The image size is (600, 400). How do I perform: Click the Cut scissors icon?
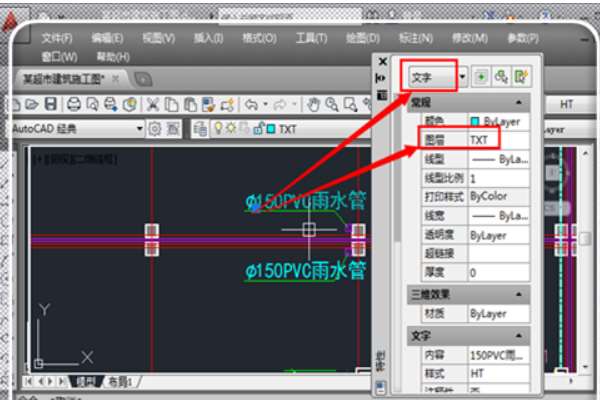pyautogui.click(x=153, y=104)
